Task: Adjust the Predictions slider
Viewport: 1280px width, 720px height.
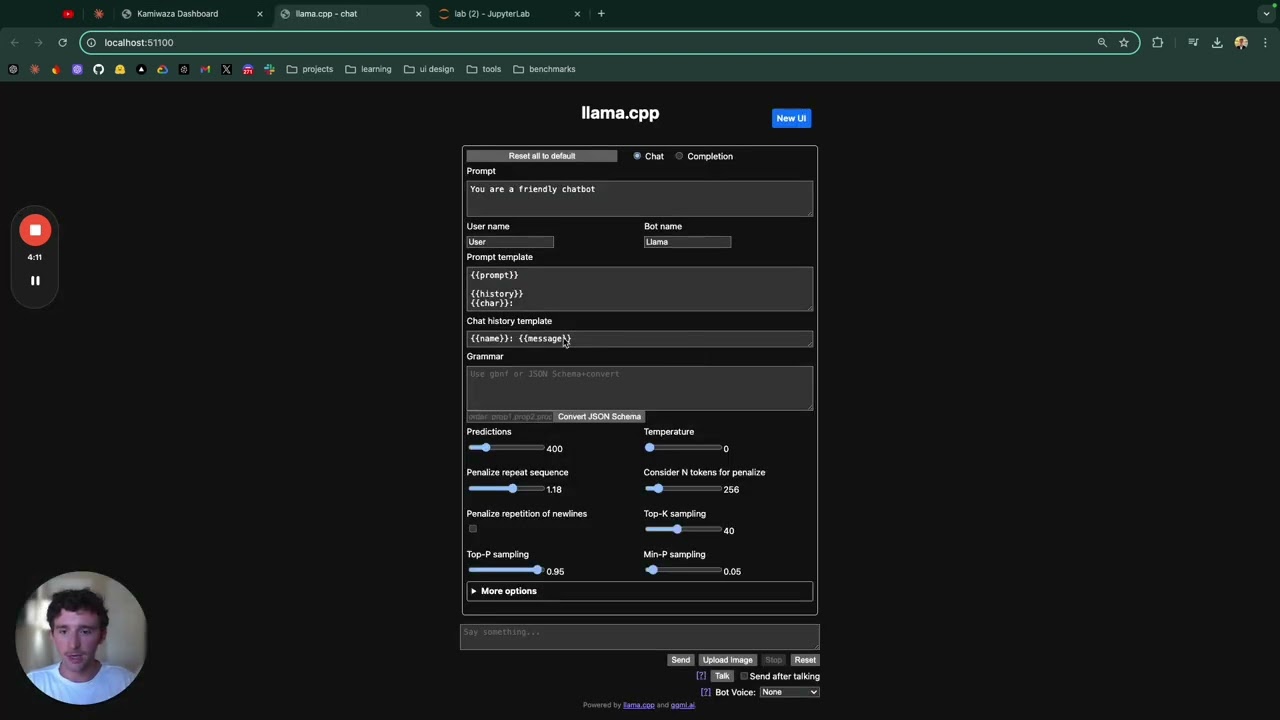Action: coord(506,448)
